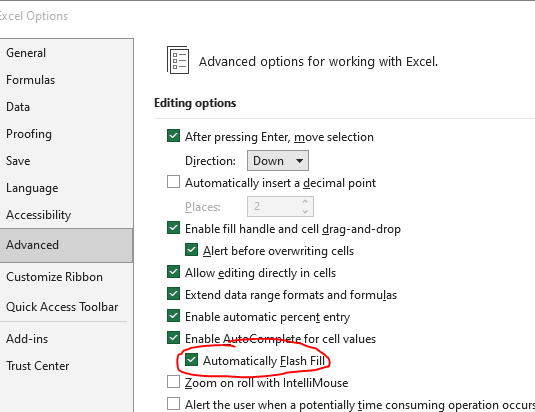Enable Automatically insert a decimal point
535x412 pixels.
173,182
